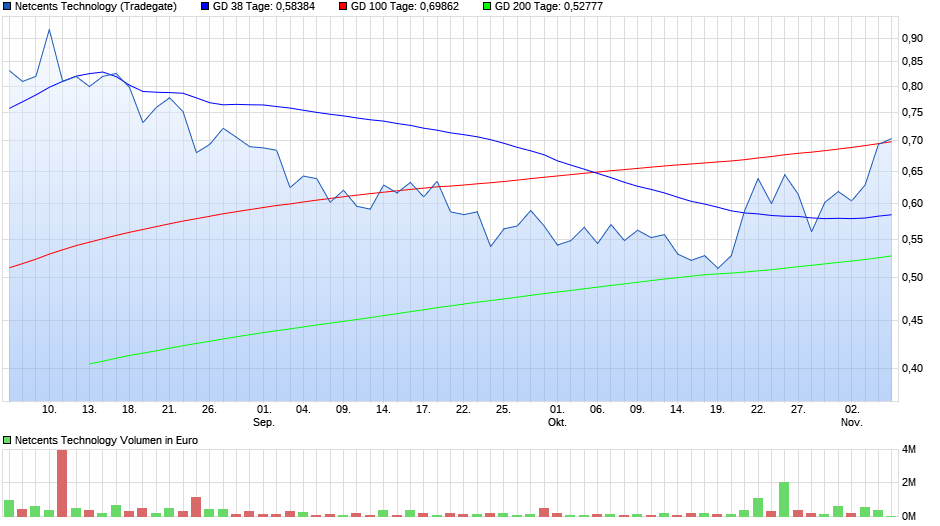The width and height of the screenshot is (940, 526).
Task: Click the 19. date axis label
Action: point(718,410)
